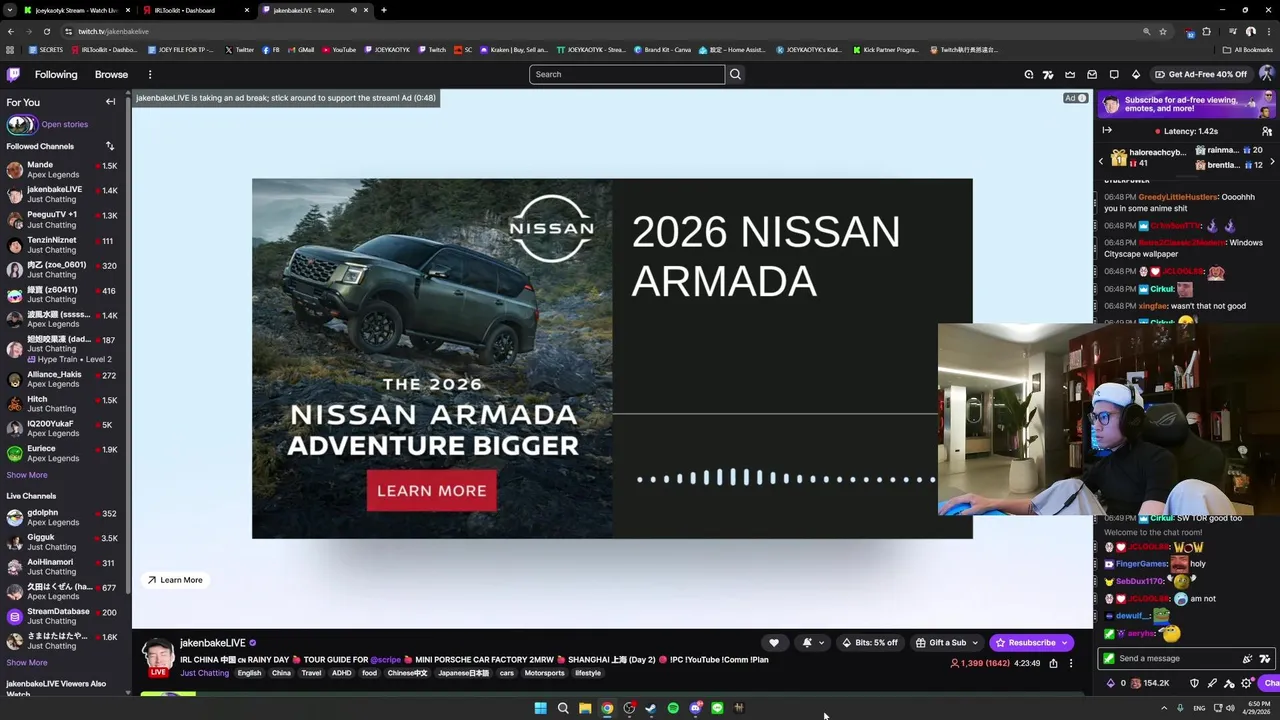Open chat settings gear icon
This screenshot has height=720, width=1280.
point(1246,683)
